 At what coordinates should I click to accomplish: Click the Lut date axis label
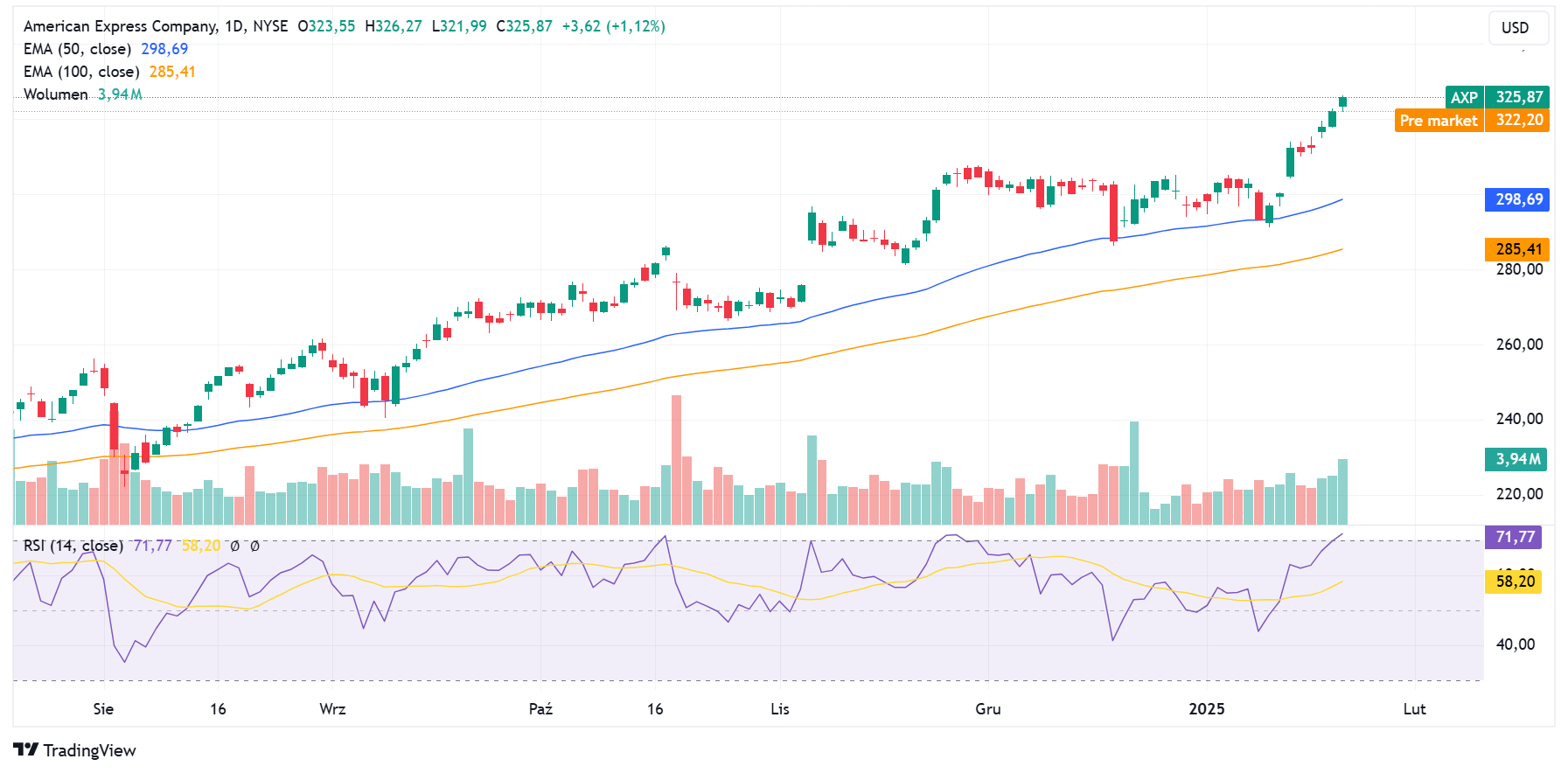click(1415, 709)
